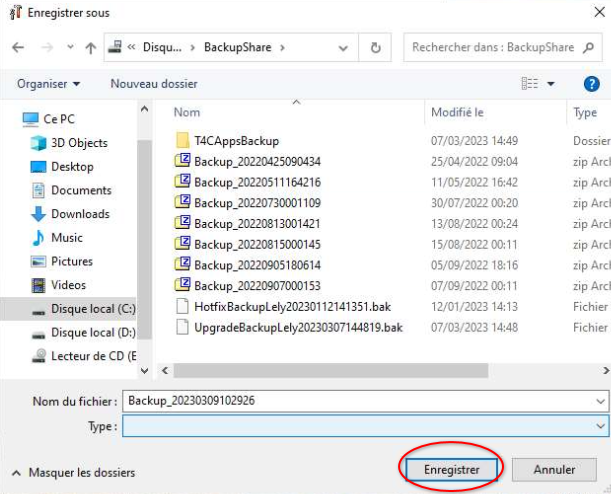Viewport: 611px width, 494px height.
Task: Sort by the Modifié le column header
Action: (x=457, y=113)
